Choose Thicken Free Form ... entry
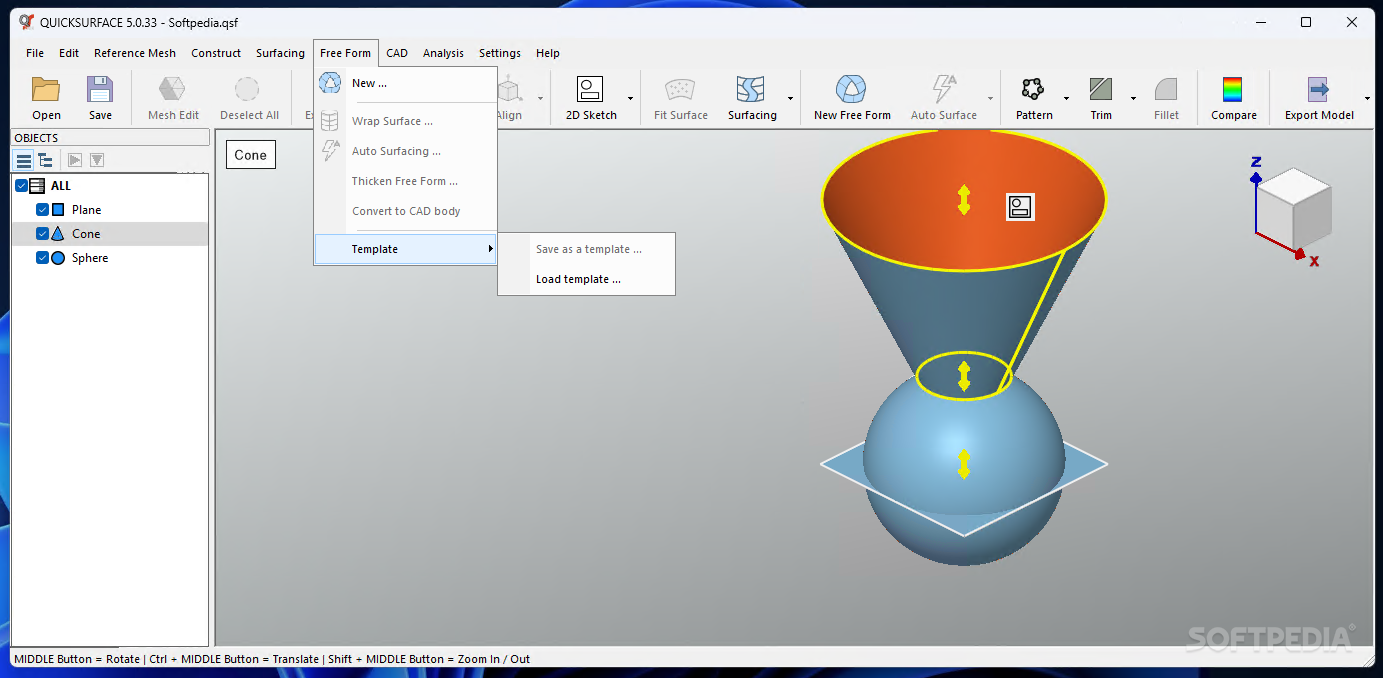This screenshot has height=678, width=1383. coord(405,181)
